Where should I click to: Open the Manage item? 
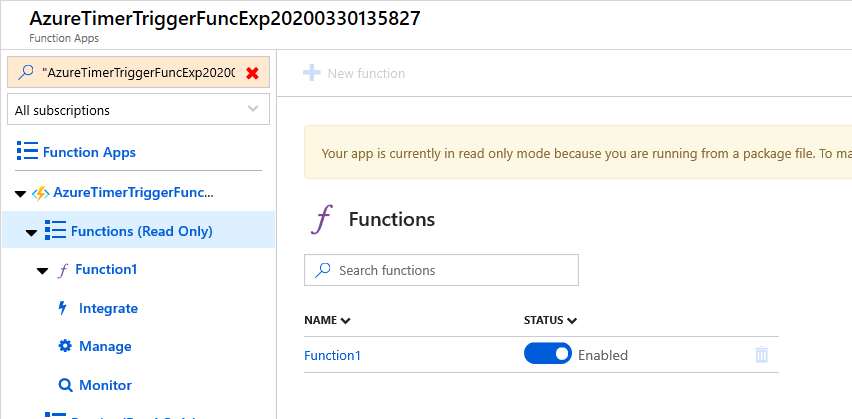point(105,346)
